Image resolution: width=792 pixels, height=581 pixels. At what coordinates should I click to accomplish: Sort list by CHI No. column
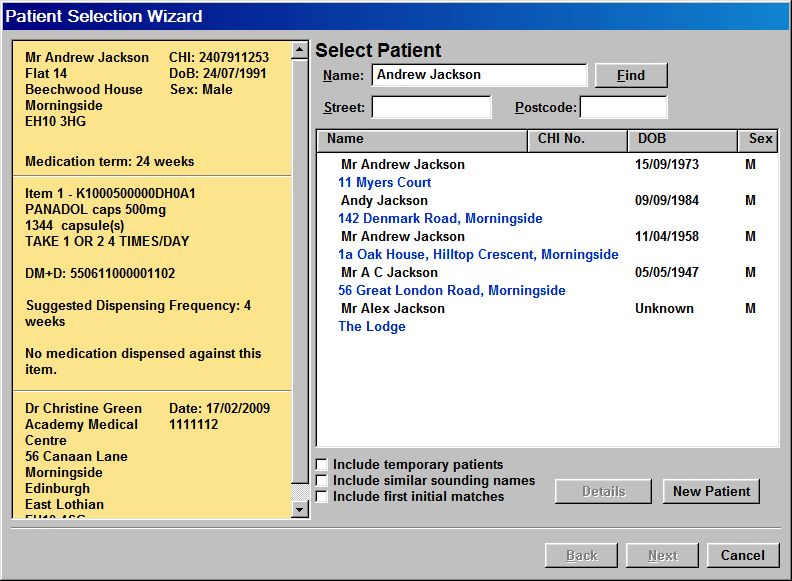click(576, 139)
